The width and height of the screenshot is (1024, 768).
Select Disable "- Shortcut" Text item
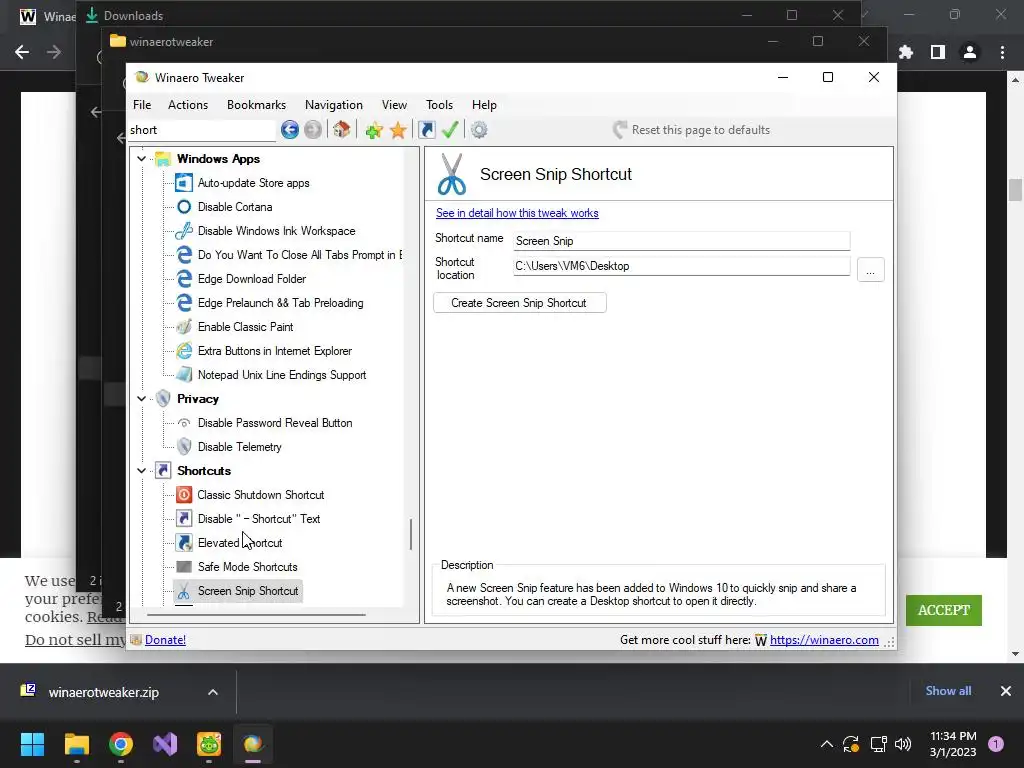[x=259, y=519]
